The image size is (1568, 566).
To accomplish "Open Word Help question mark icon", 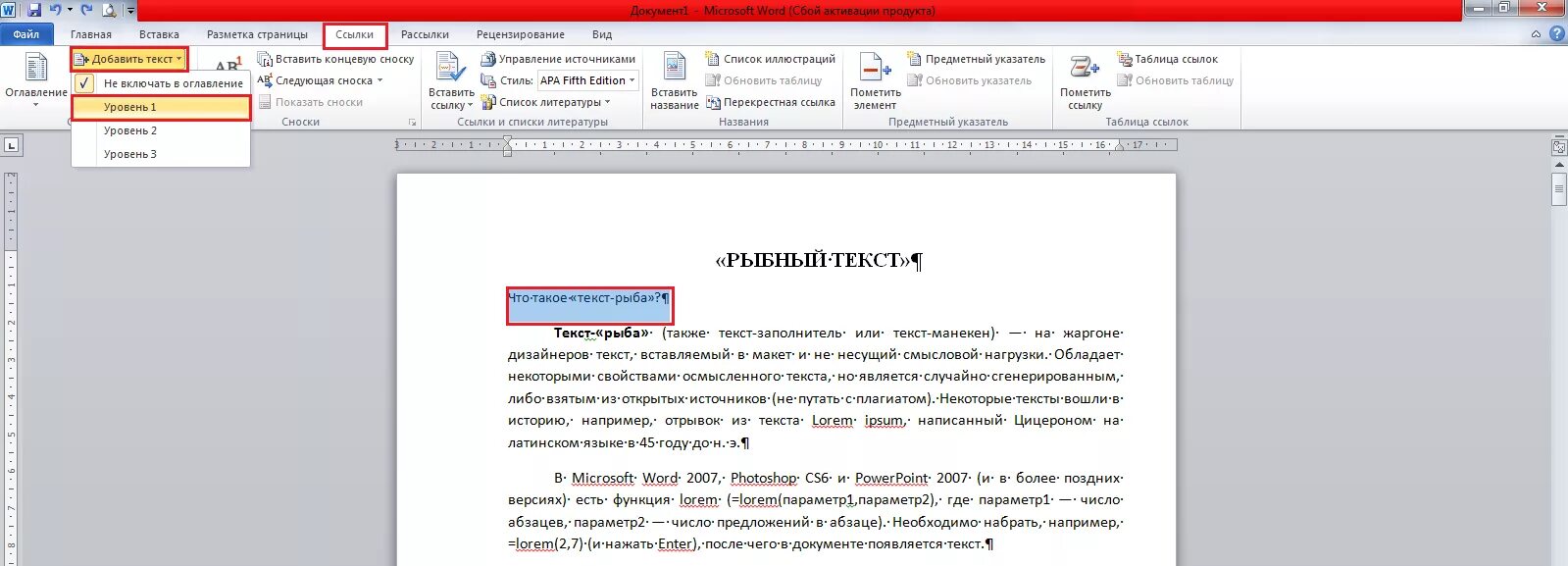I will [x=1556, y=34].
